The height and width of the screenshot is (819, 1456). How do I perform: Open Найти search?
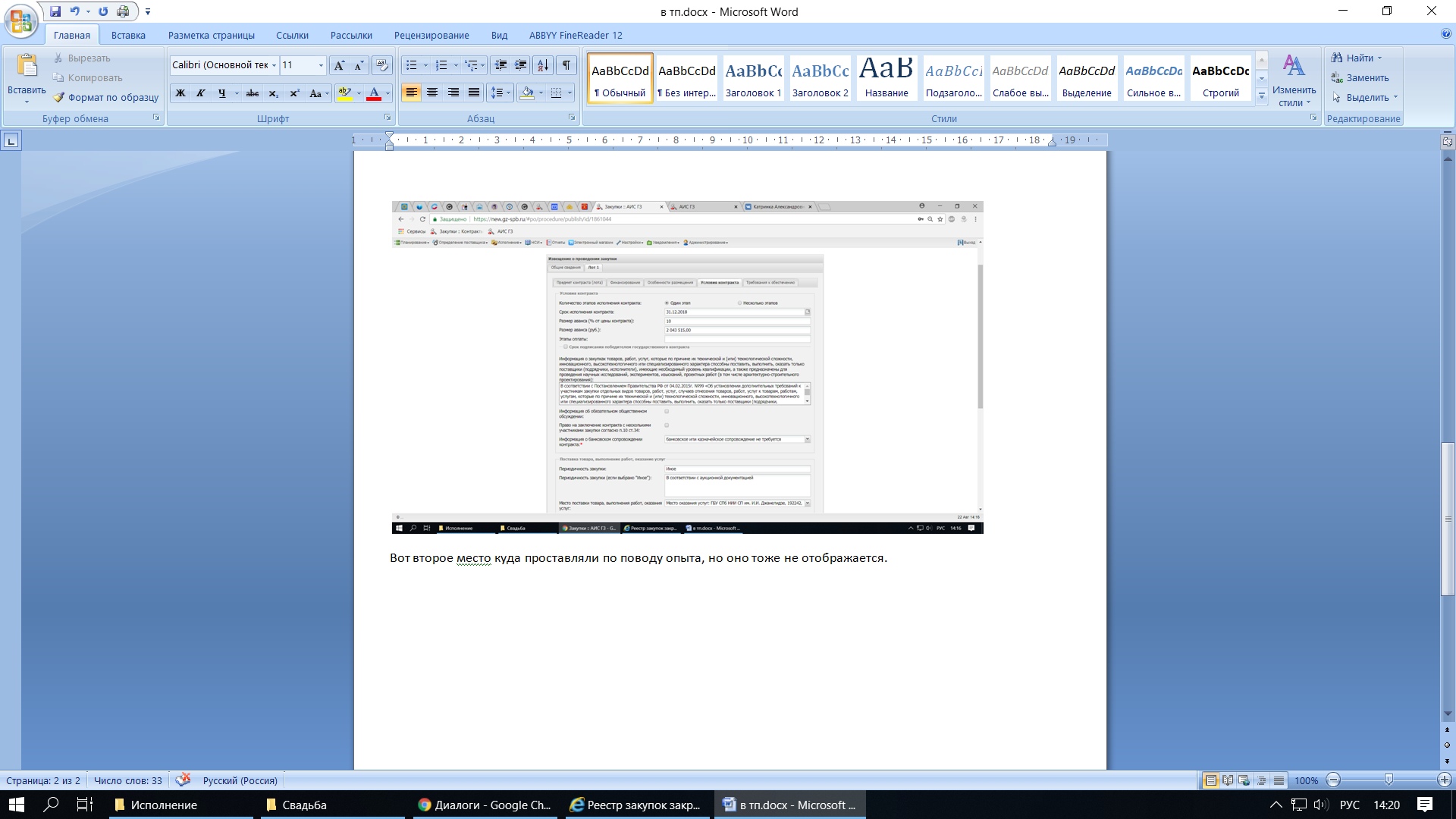[x=1357, y=58]
